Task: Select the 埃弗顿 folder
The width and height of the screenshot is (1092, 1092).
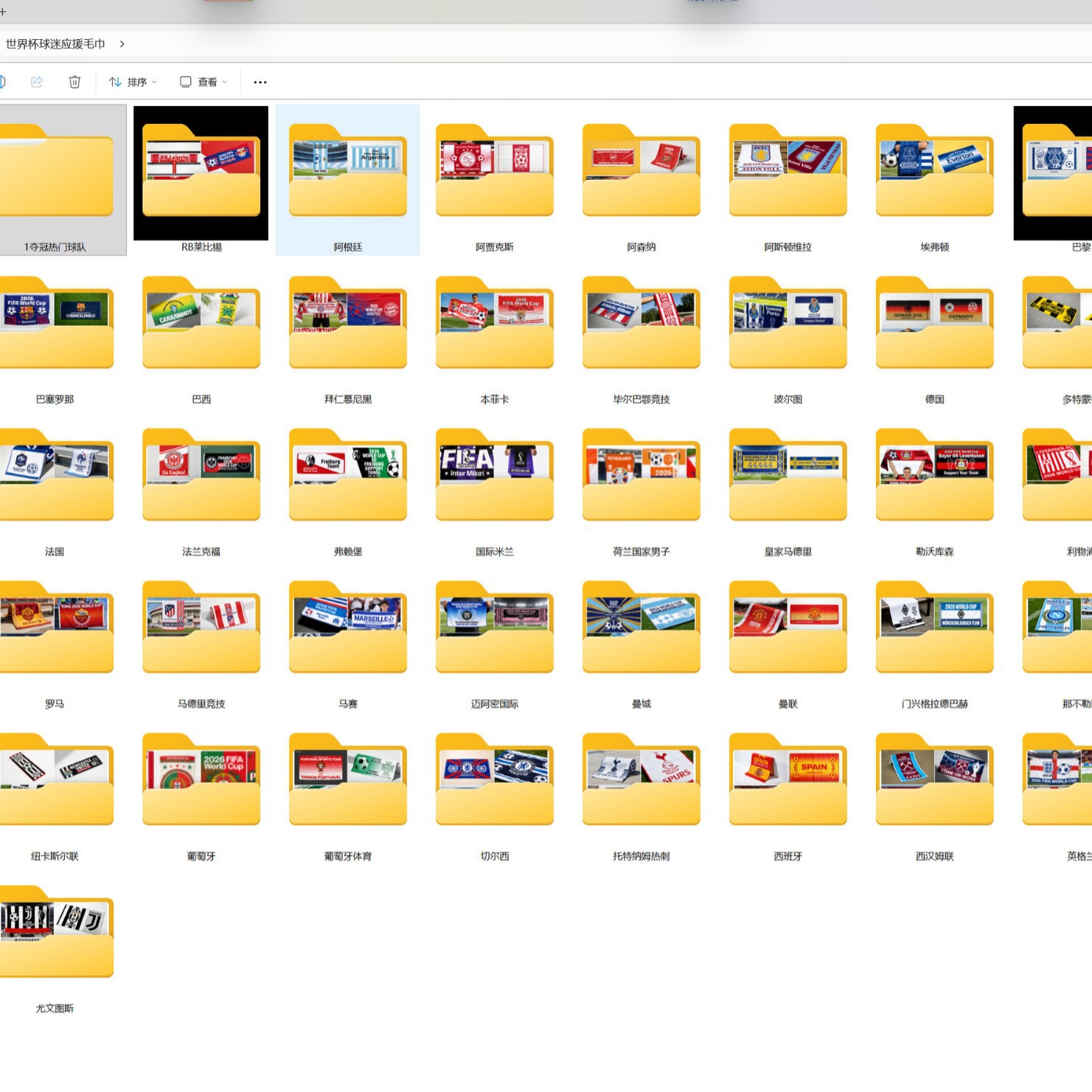Action: [935, 170]
